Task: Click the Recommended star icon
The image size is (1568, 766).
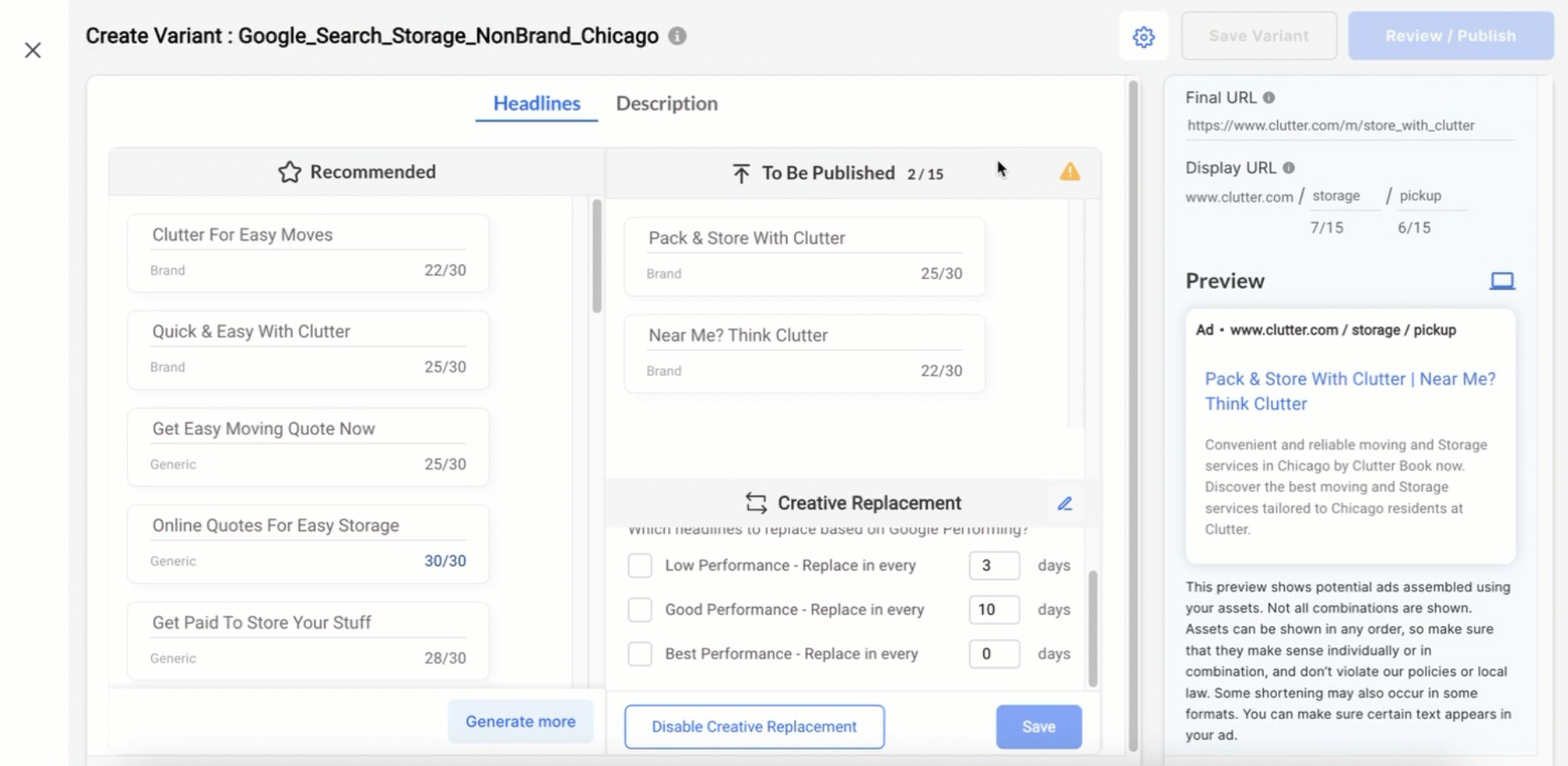Action: tap(290, 172)
